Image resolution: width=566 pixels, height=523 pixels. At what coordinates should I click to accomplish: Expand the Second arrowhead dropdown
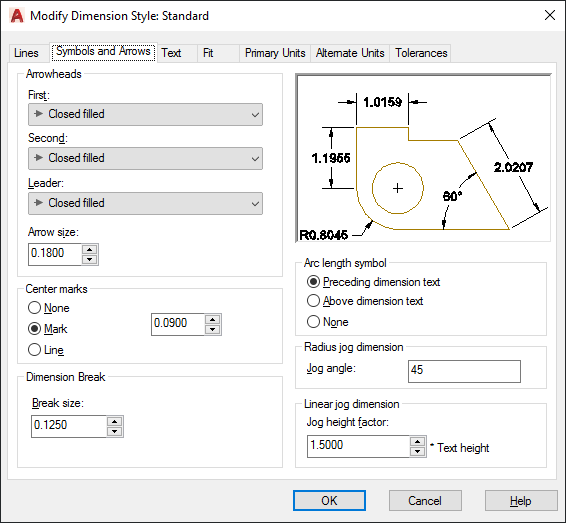pos(145,158)
